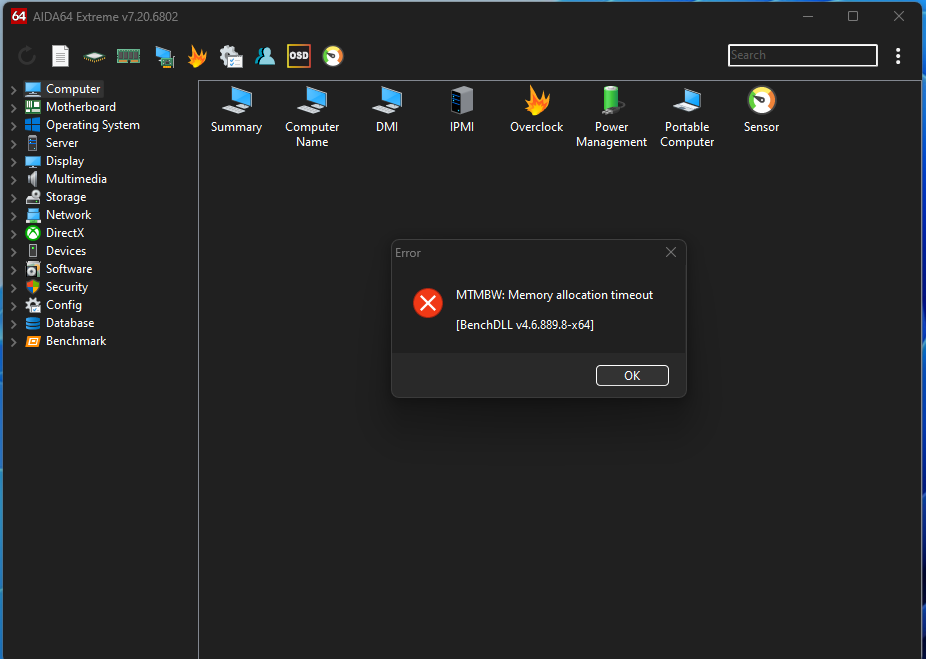Expand the Benchmark tree node arrow
The image size is (926, 659).
point(14,342)
